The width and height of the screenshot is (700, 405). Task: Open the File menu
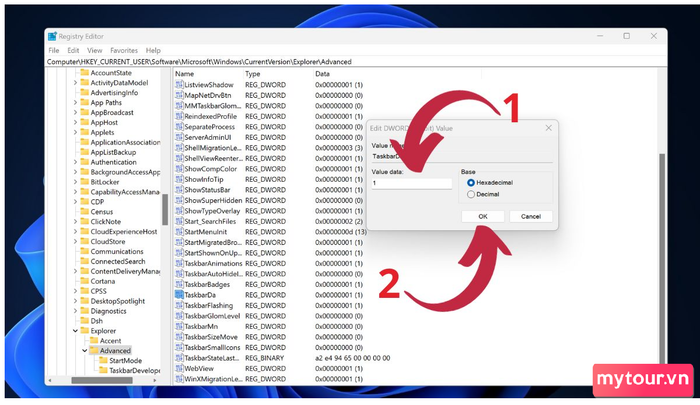coord(54,50)
